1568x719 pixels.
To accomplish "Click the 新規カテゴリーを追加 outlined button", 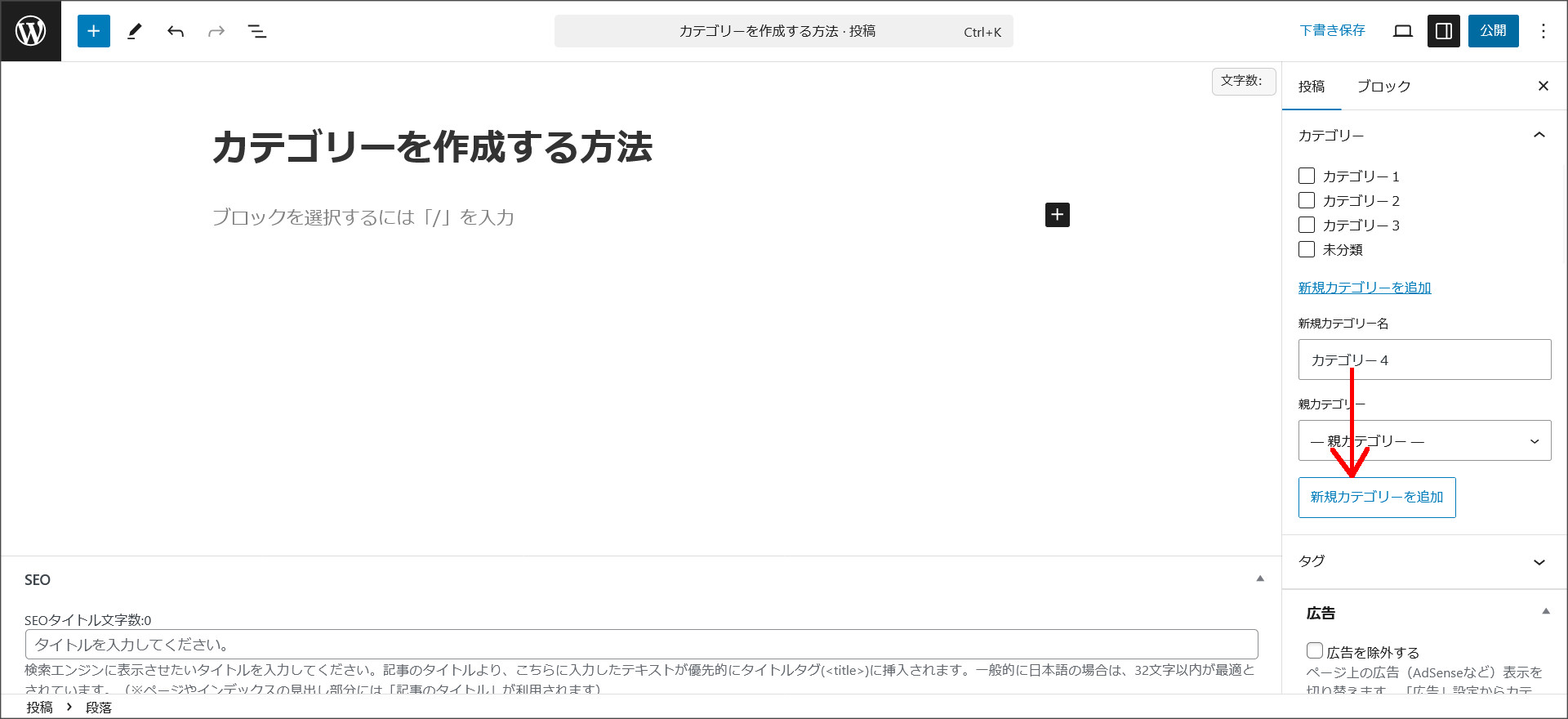I will [1377, 497].
